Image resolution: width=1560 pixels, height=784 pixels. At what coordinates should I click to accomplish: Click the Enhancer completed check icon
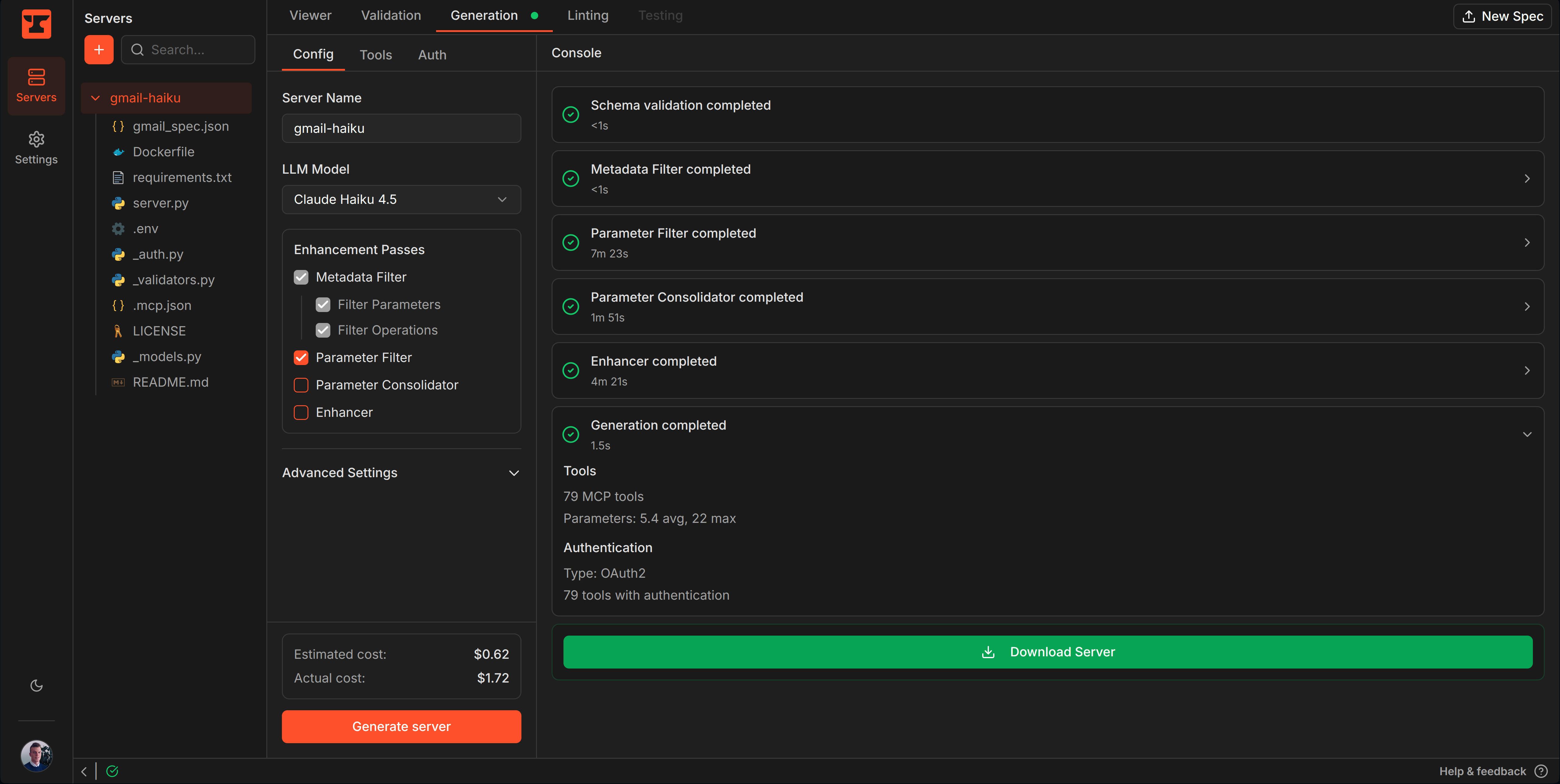click(x=570, y=371)
